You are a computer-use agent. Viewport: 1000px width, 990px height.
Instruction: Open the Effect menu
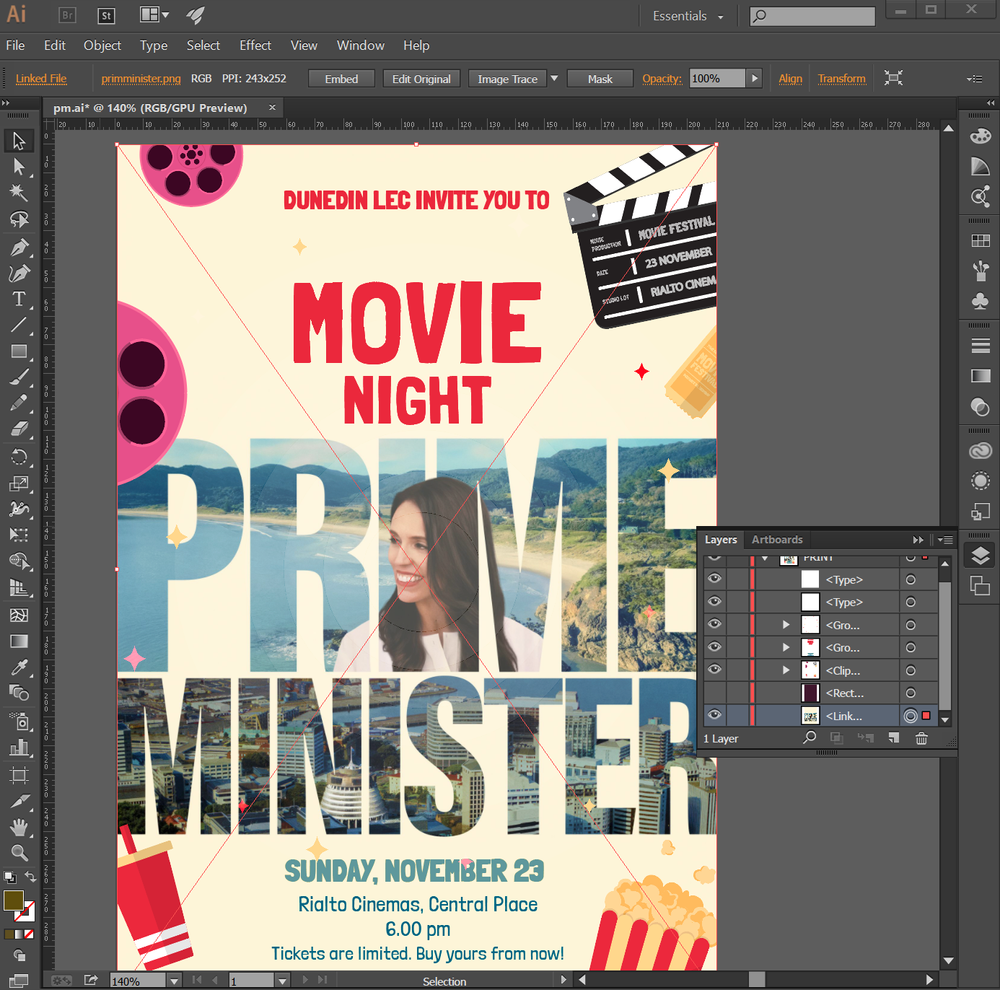[x=255, y=45]
